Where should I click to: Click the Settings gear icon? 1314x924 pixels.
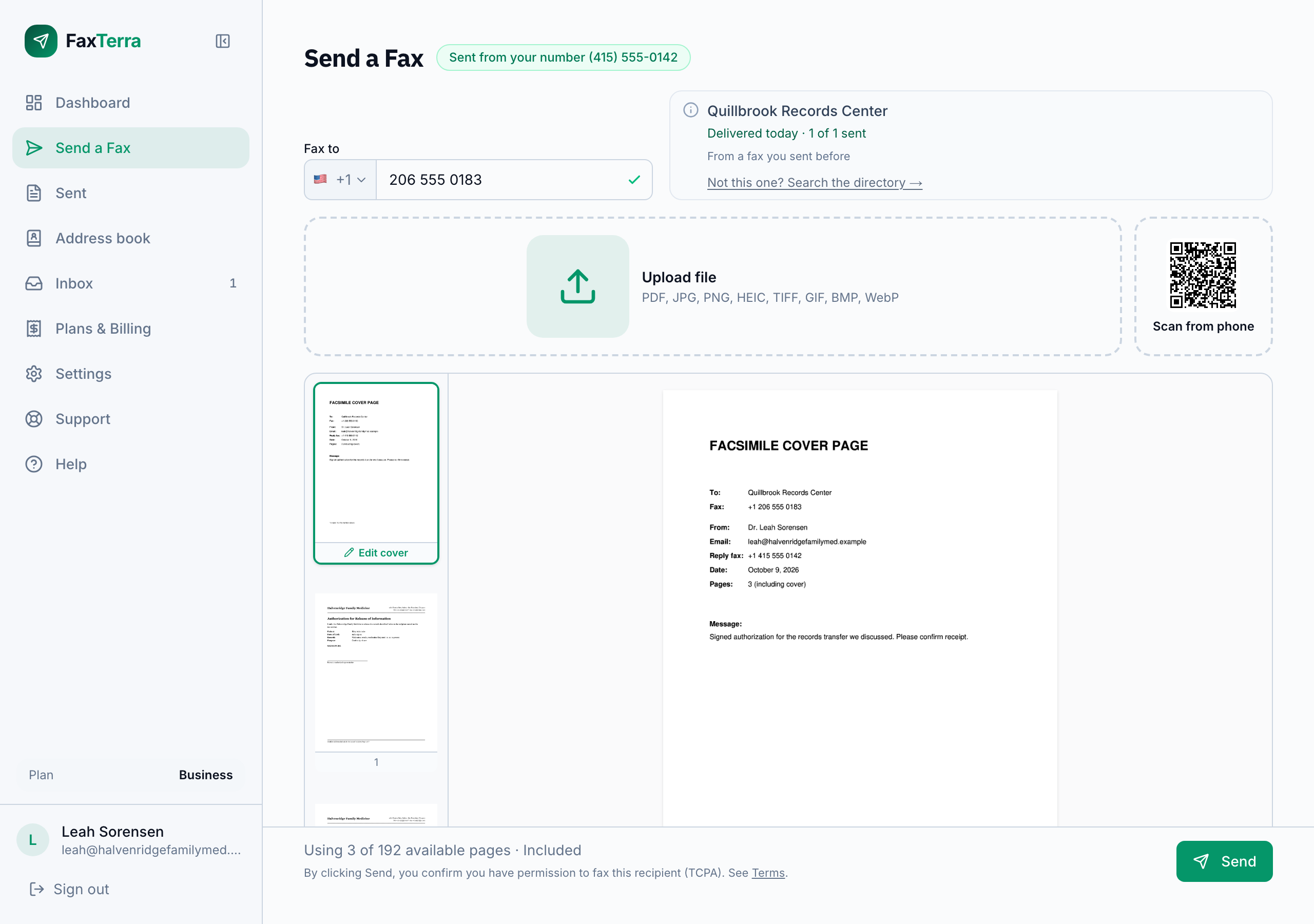(x=34, y=374)
